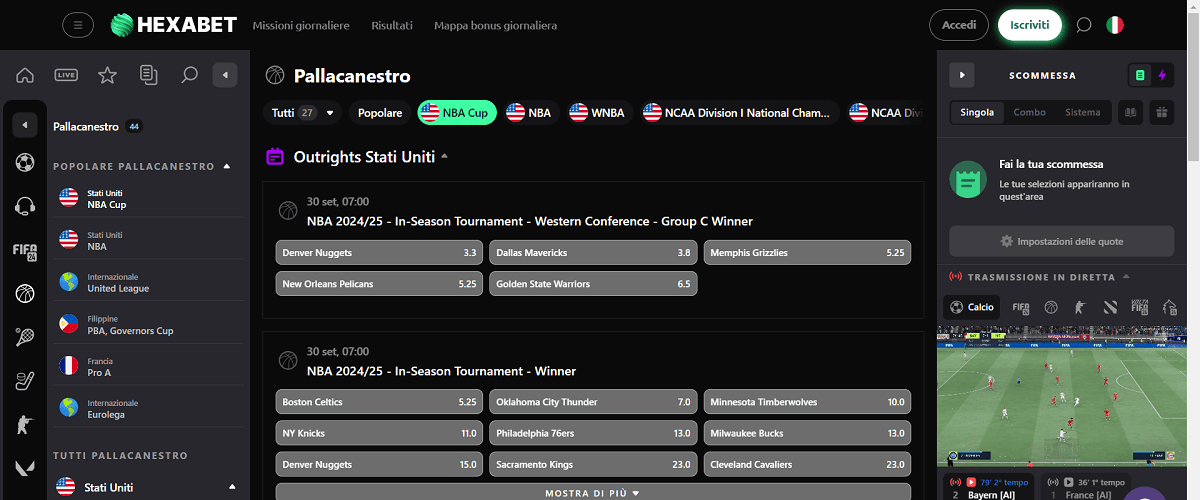Bet on Boston Celtics at 5.25
The height and width of the screenshot is (500, 1200).
[x=379, y=402]
